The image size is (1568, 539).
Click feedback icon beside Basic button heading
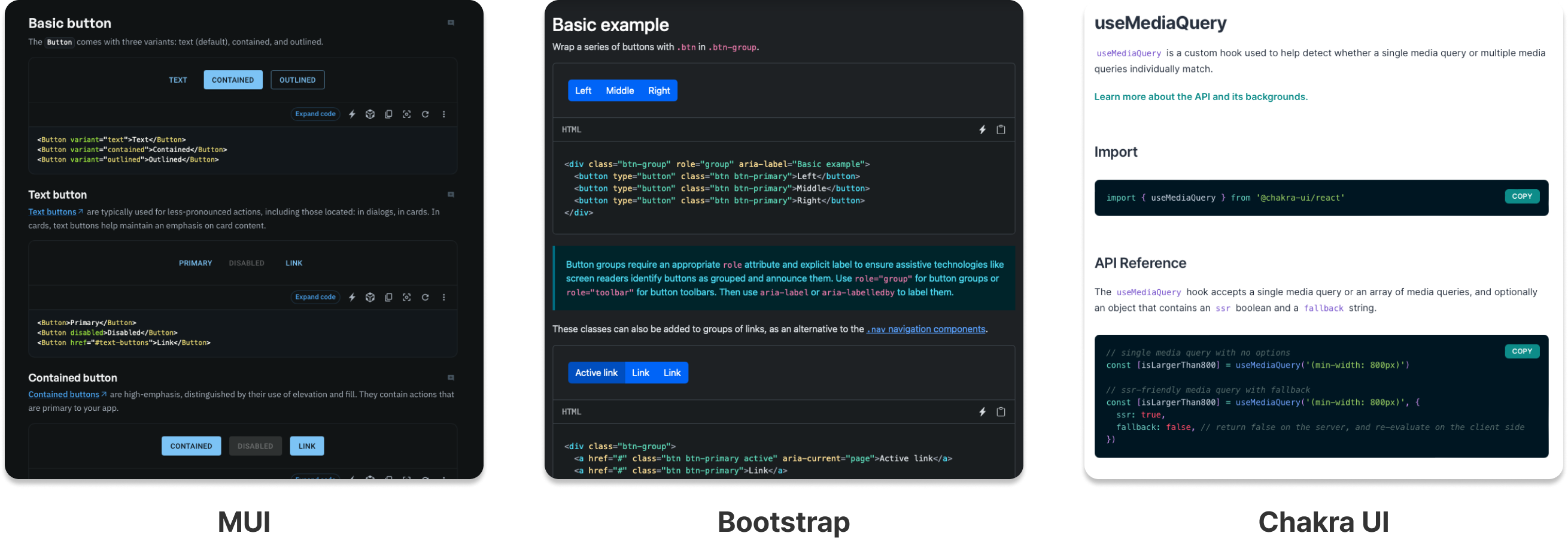(x=451, y=23)
